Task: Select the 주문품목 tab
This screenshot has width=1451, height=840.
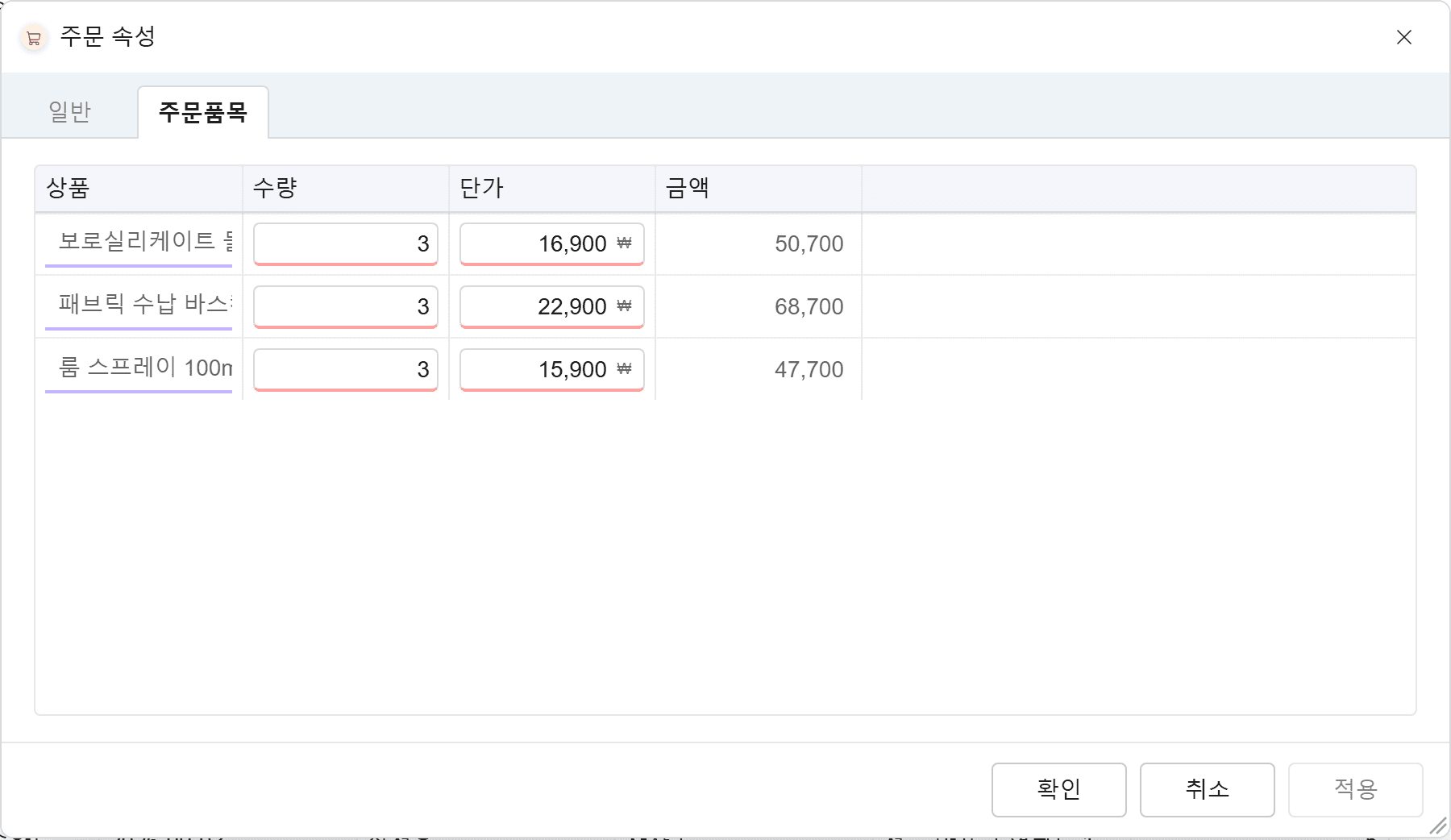Action: 203,112
